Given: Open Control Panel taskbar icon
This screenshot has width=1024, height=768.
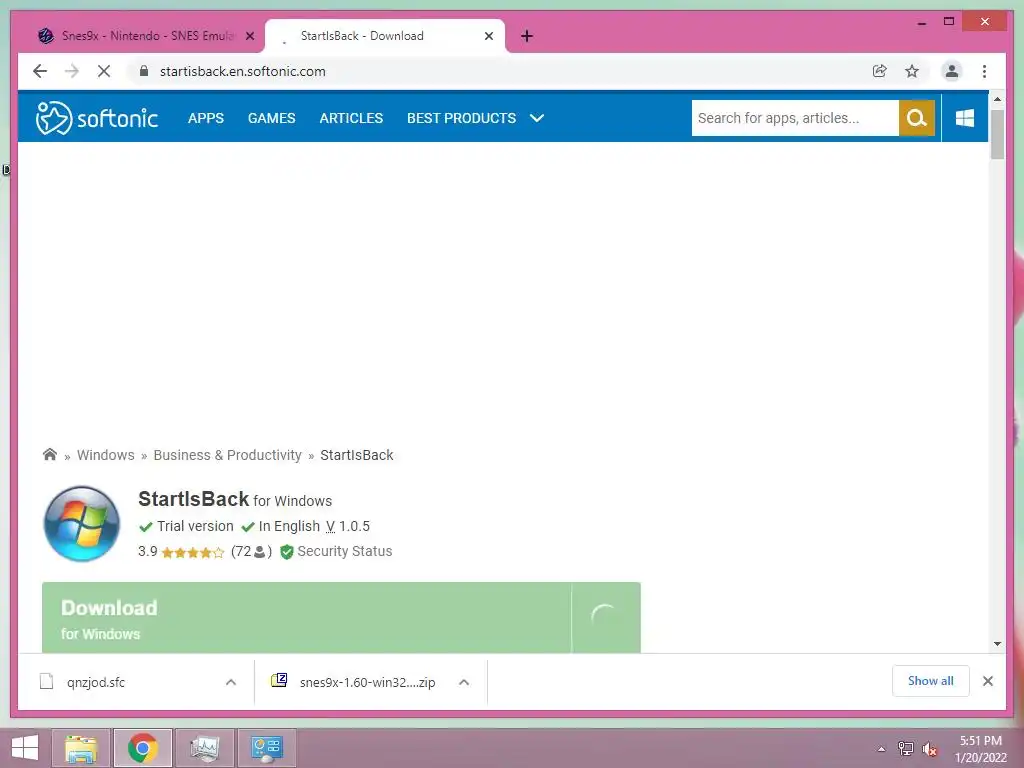Looking at the screenshot, I should 266,748.
